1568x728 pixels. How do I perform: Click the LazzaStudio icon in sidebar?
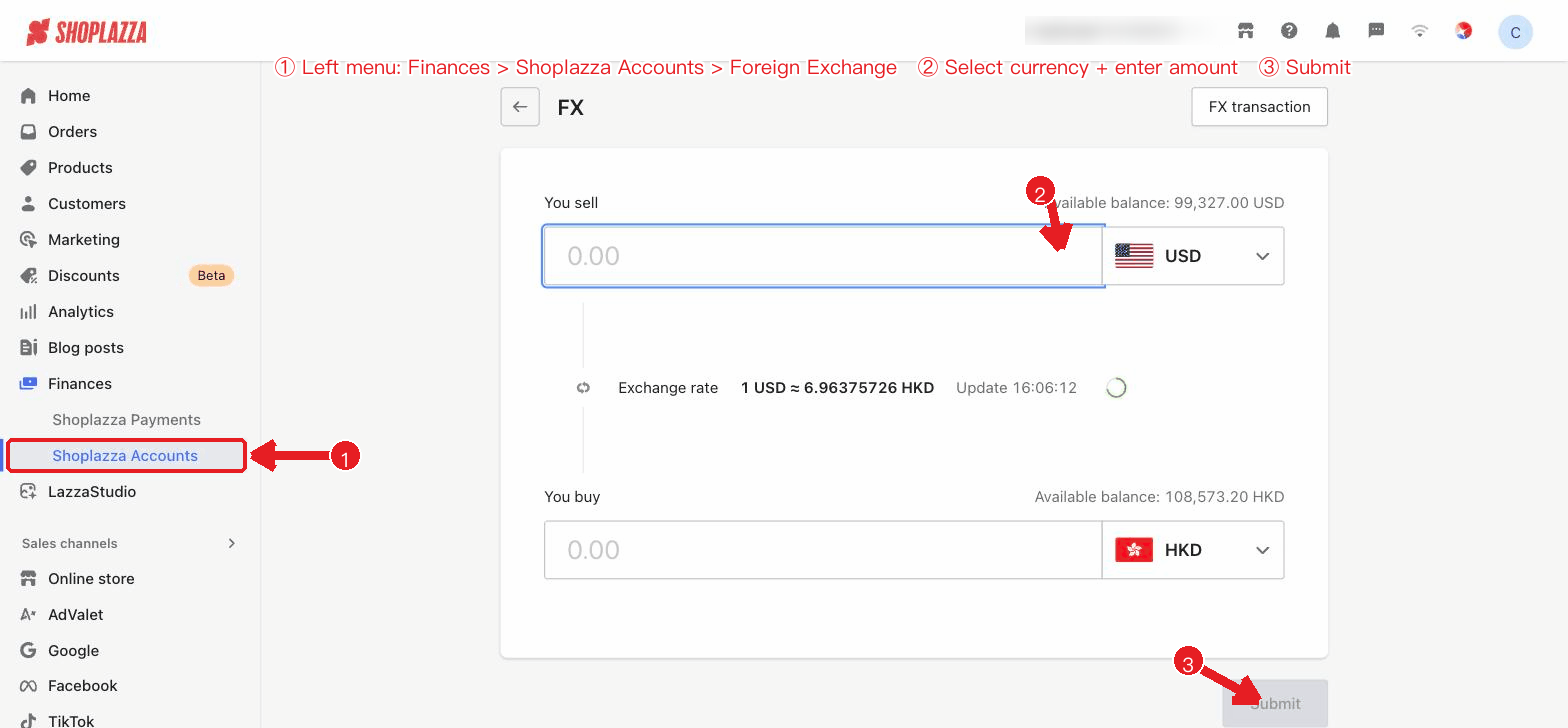coord(28,492)
